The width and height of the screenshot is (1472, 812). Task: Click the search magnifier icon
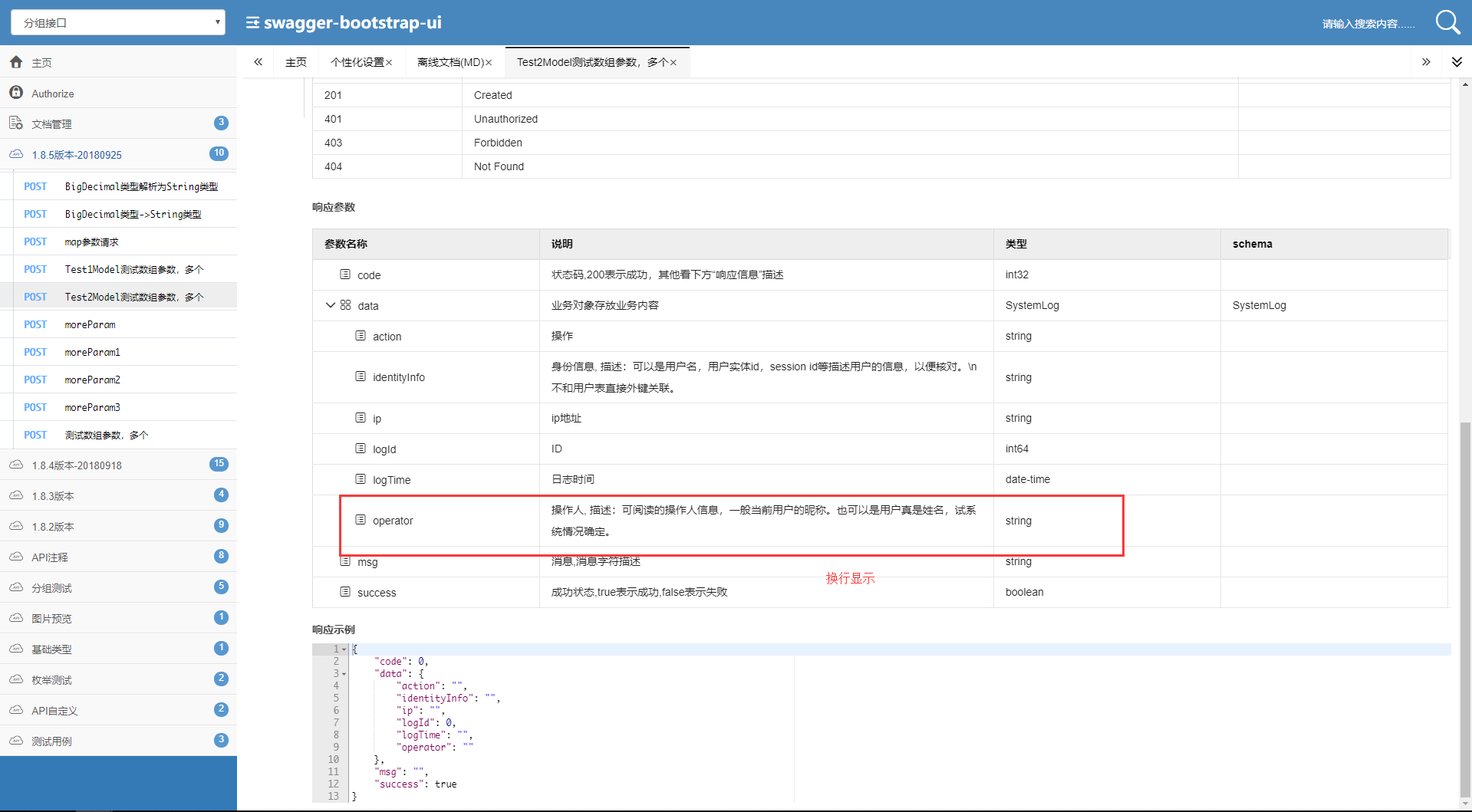point(1447,22)
